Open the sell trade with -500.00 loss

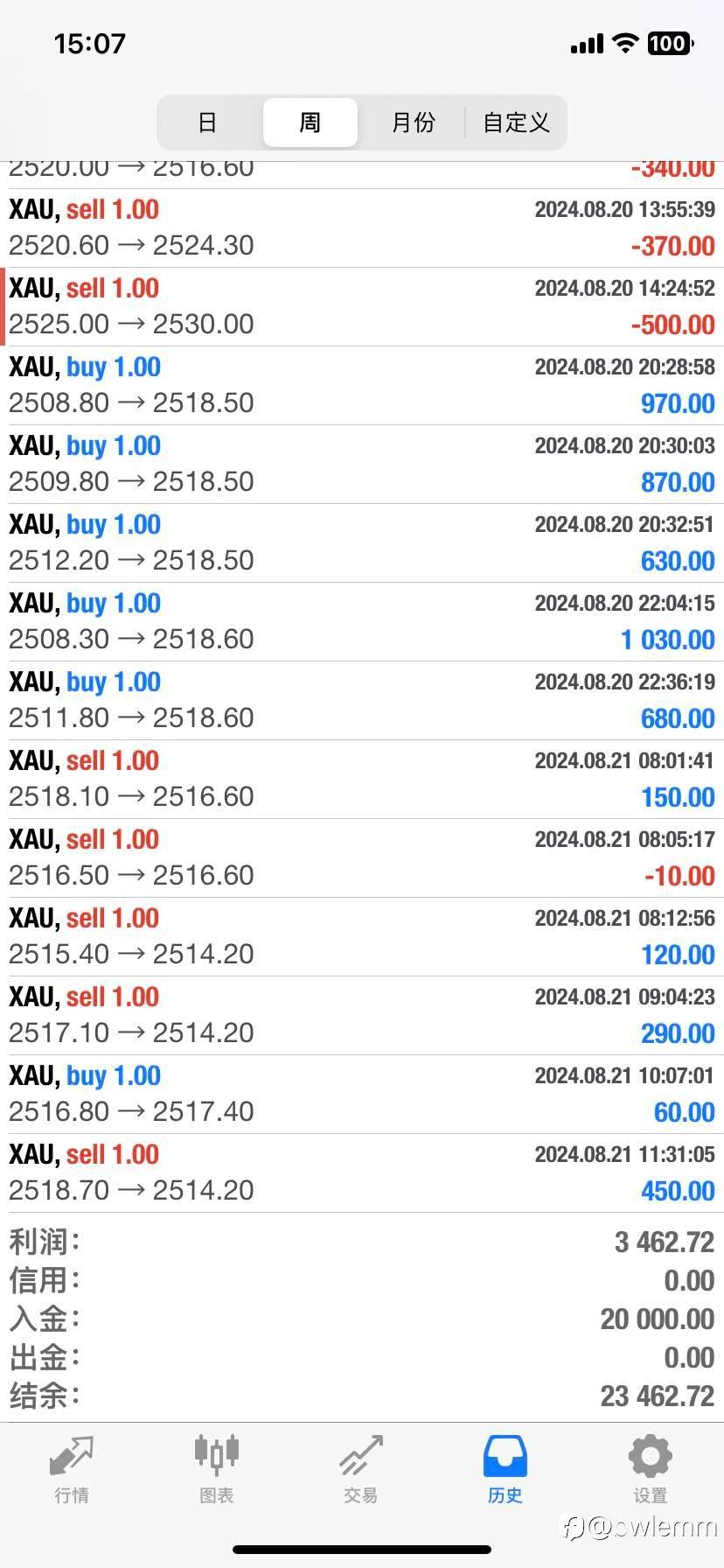tap(362, 306)
